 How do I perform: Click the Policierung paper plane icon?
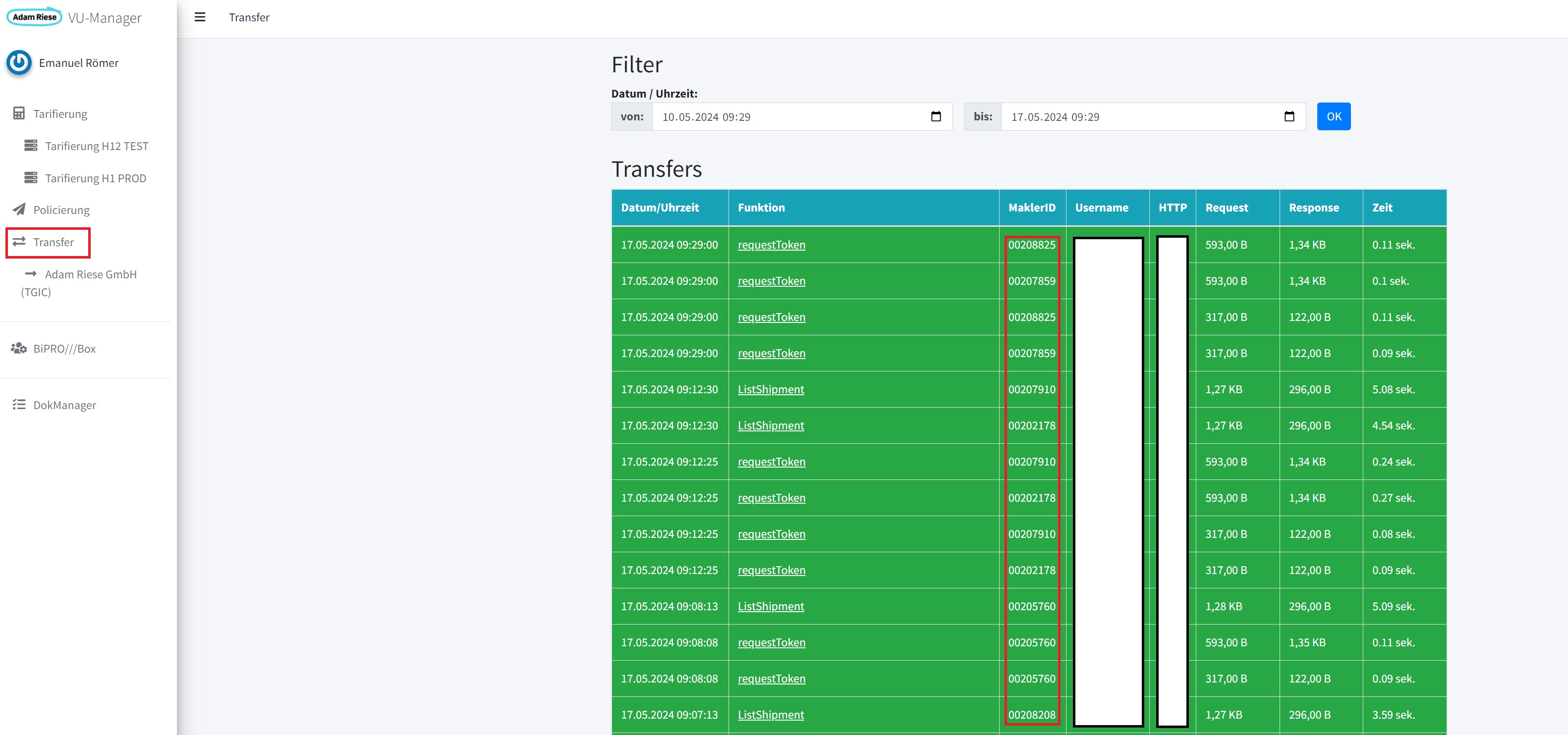[19, 210]
